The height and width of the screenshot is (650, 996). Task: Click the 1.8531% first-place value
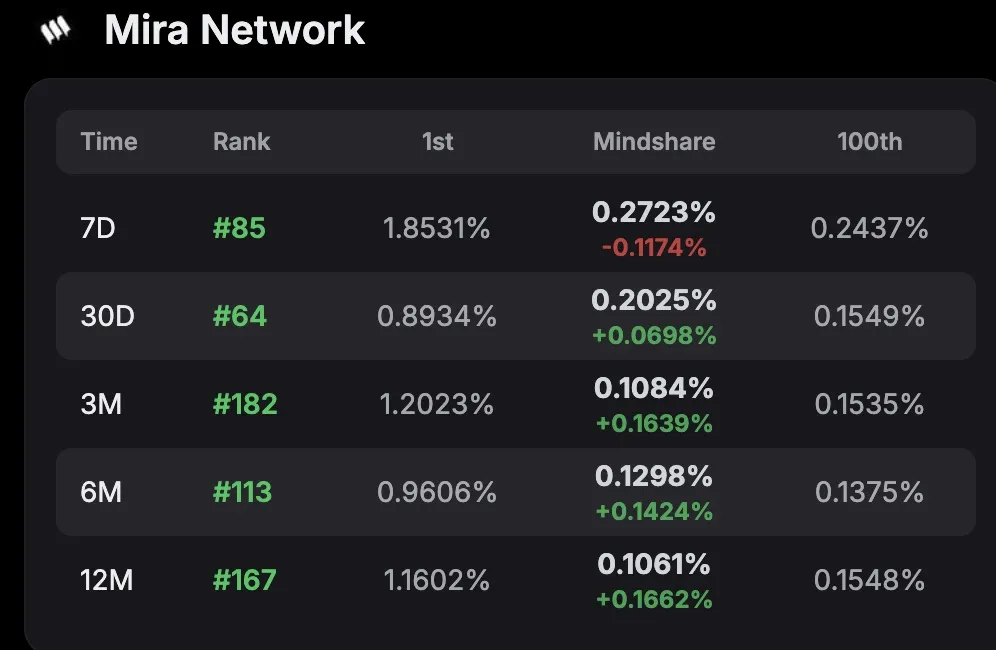[437, 229]
